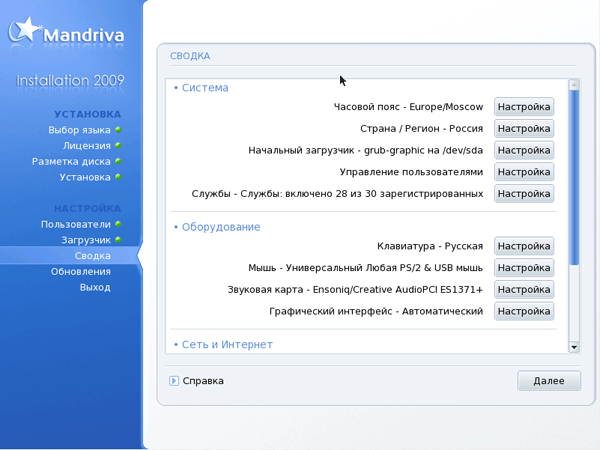Click the blue vertical scrollbar thumb
The height and width of the screenshot is (450, 600).
click(574, 178)
